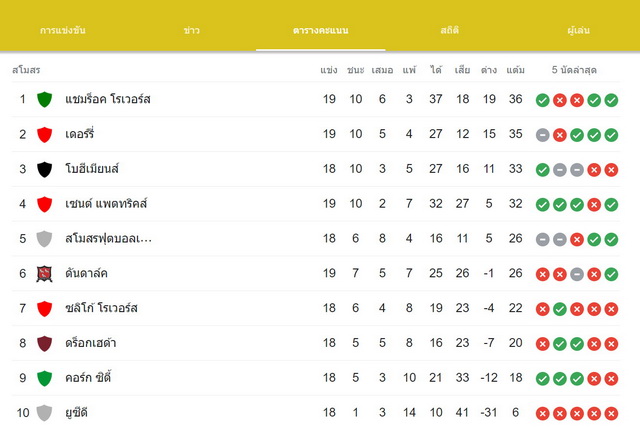Select the ตารางคะแนน tab

(x=320, y=30)
